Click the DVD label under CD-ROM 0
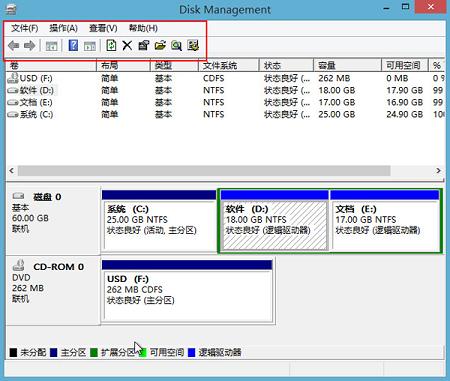Image resolution: width=450 pixels, height=381 pixels. [21, 277]
